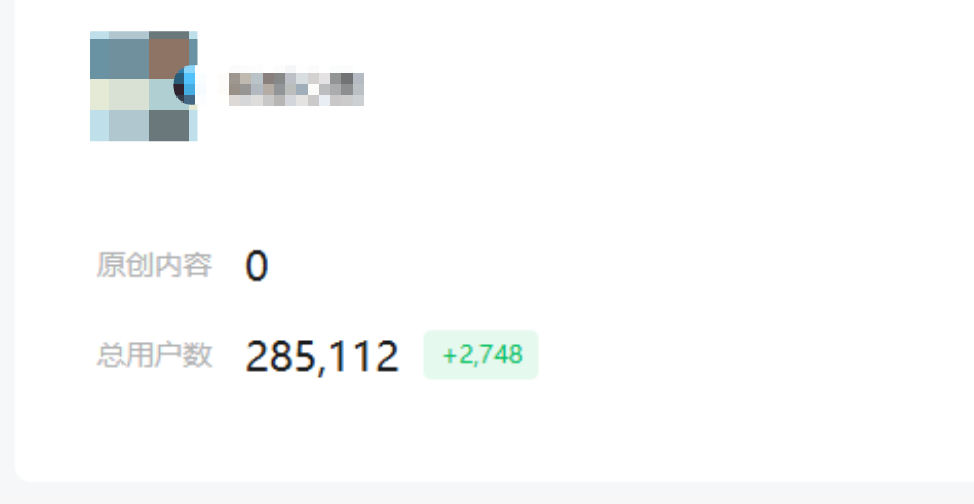The height and width of the screenshot is (504, 974).
Task: Click the gray page background below card
Action: pos(487,494)
